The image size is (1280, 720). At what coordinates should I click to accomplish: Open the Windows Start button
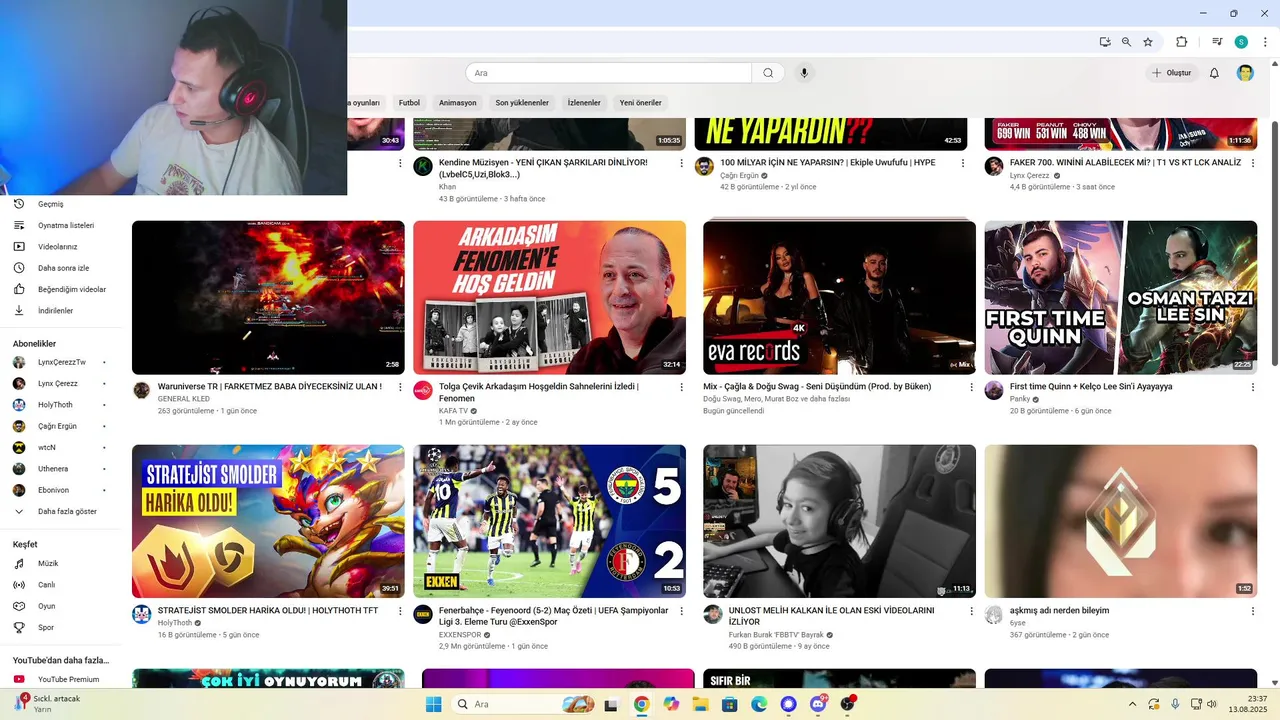(433, 704)
